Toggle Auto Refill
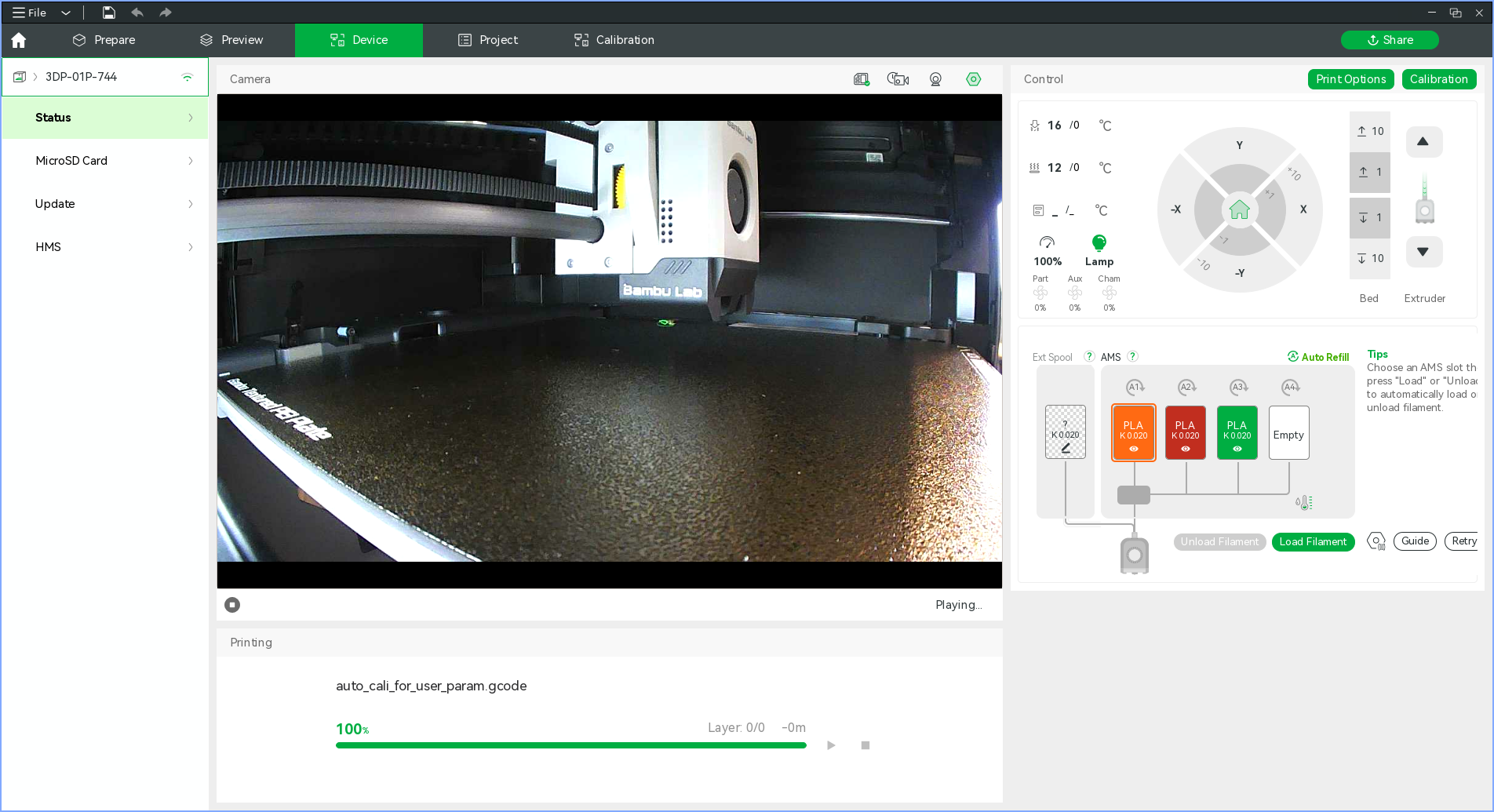This screenshot has height=812, width=1494. click(1318, 357)
